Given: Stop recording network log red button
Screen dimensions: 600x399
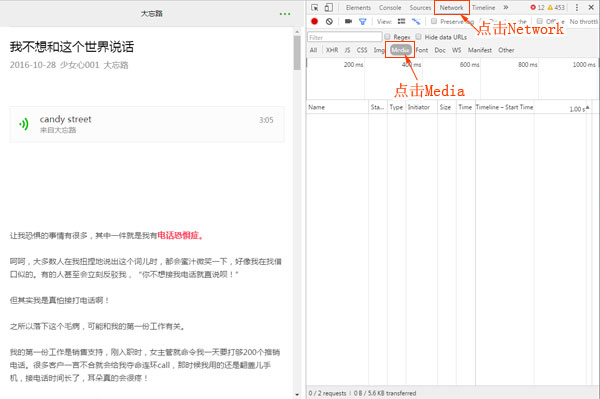Looking at the screenshot, I should pyautogui.click(x=315, y=21).
